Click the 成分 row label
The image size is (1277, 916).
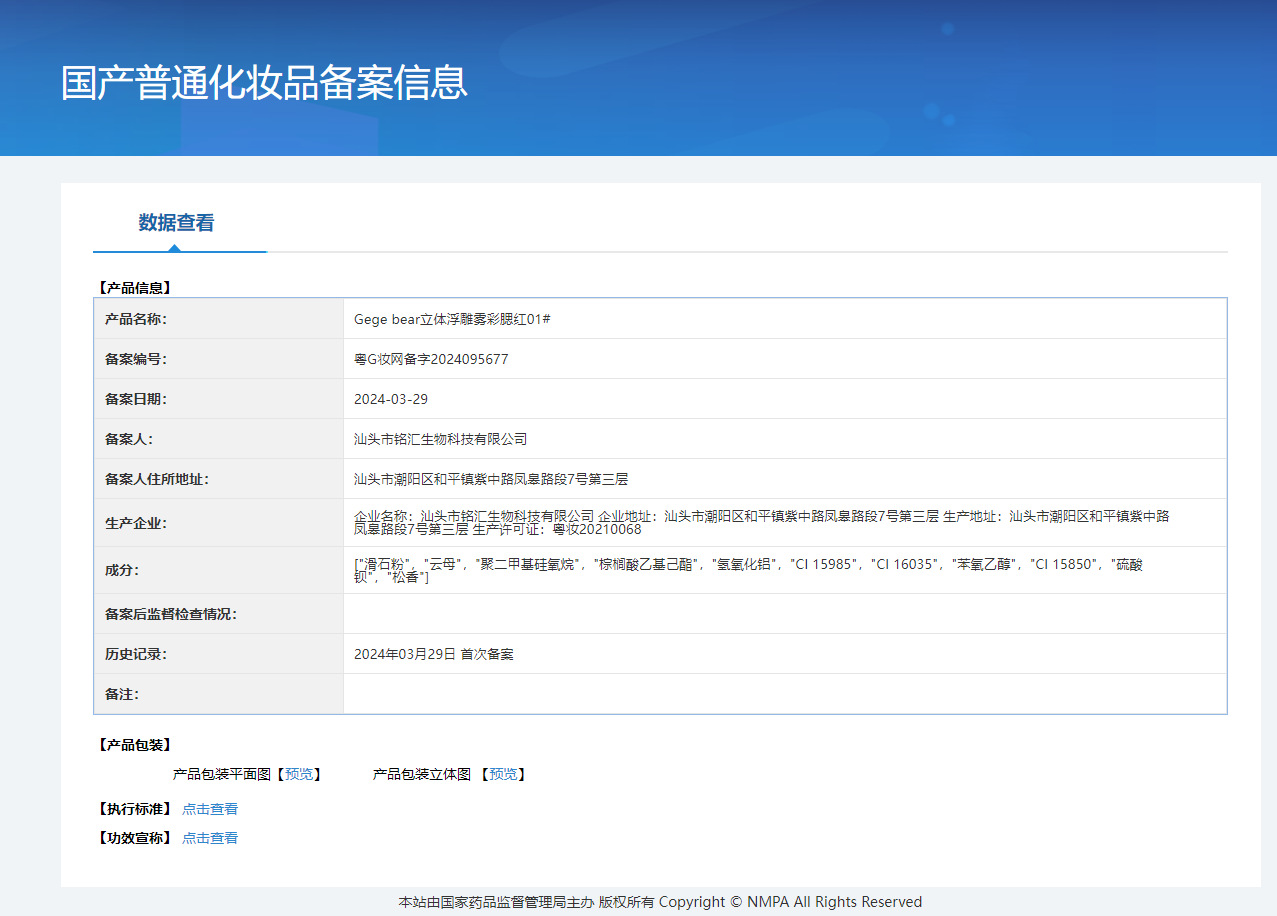point(121,570)
